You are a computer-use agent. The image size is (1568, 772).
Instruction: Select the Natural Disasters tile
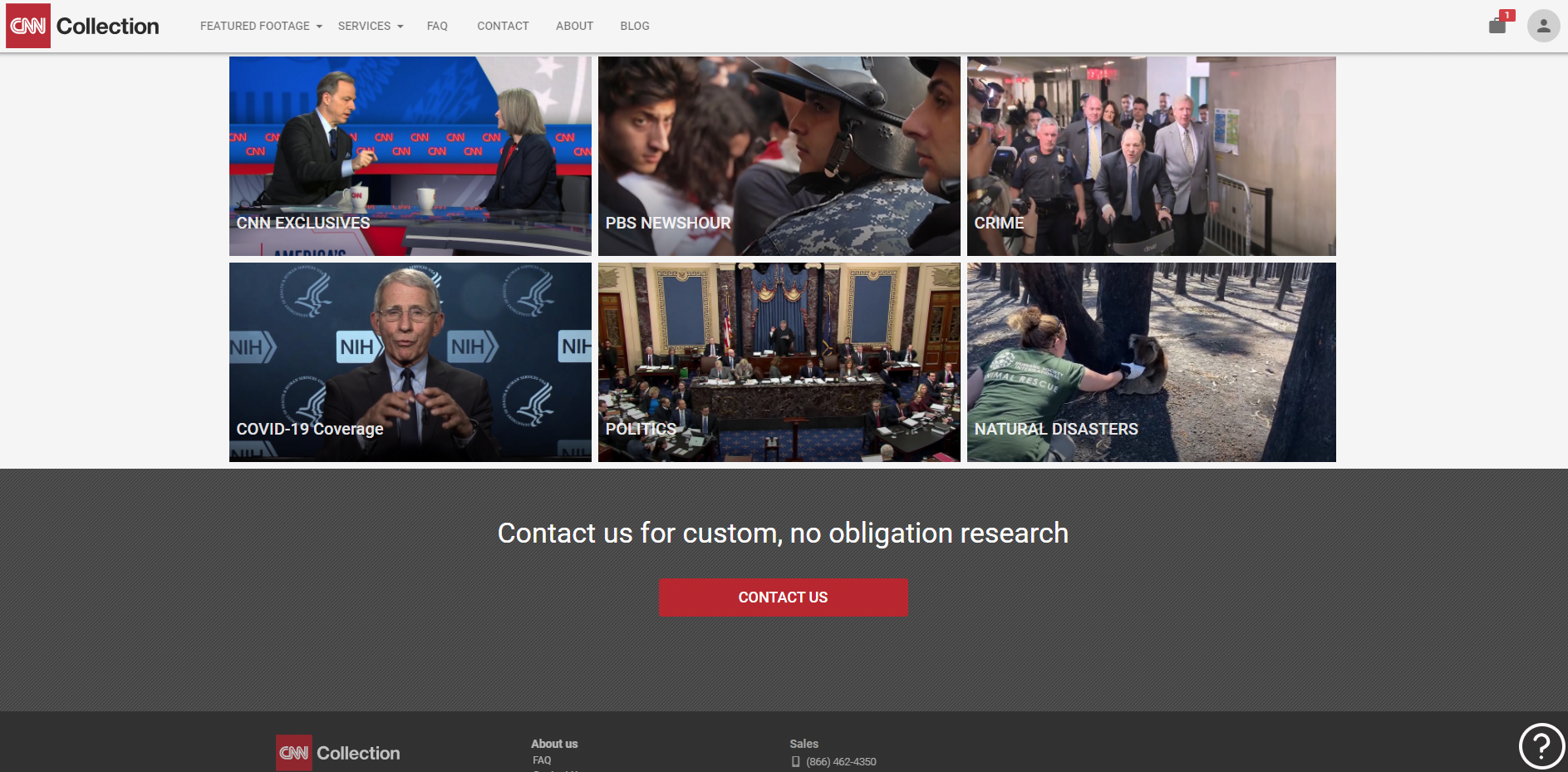pyautogui.click(x=1152, y=362)
